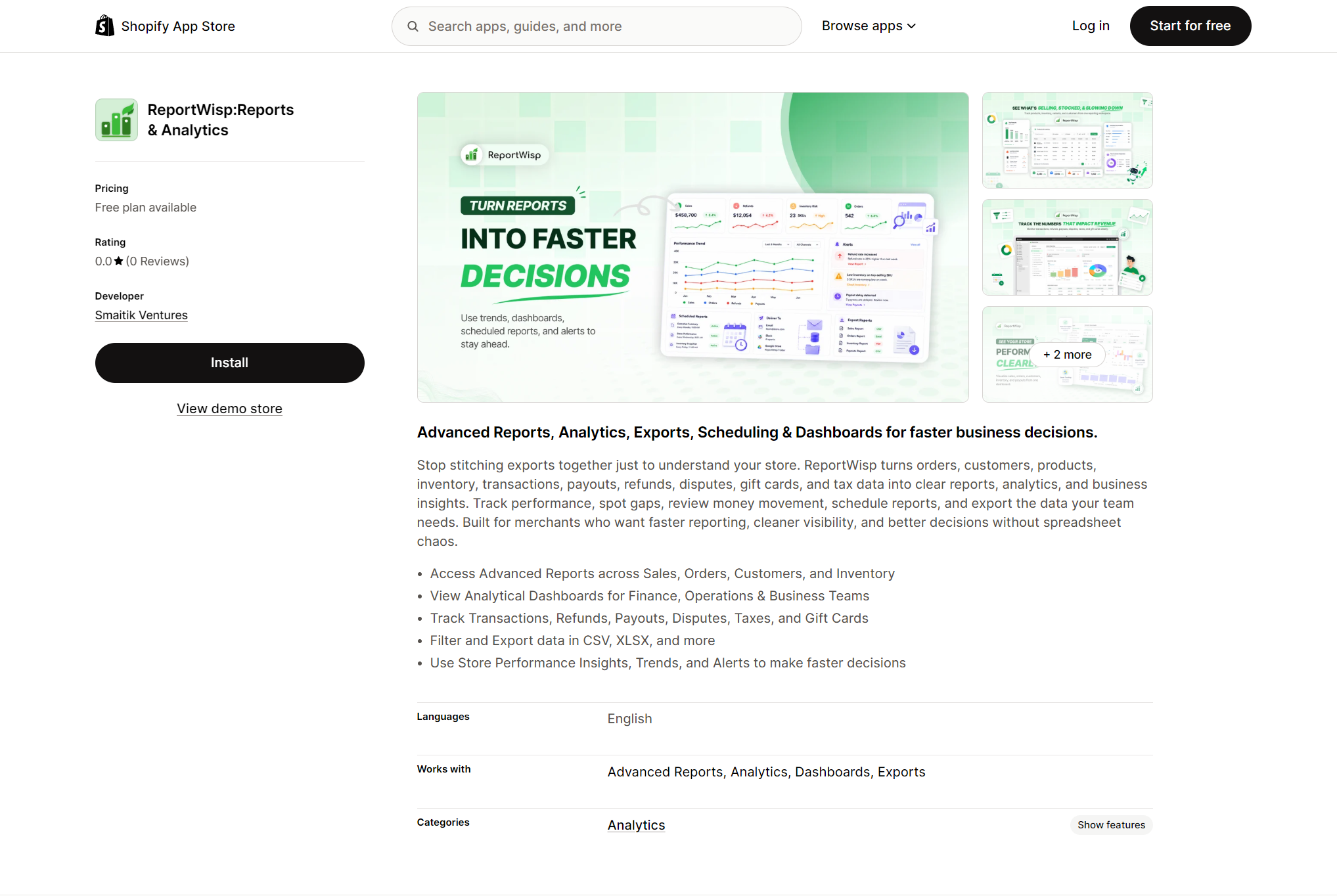
Task: Click the Advanced Reports, Analytics headline
Action: (757, 432)
